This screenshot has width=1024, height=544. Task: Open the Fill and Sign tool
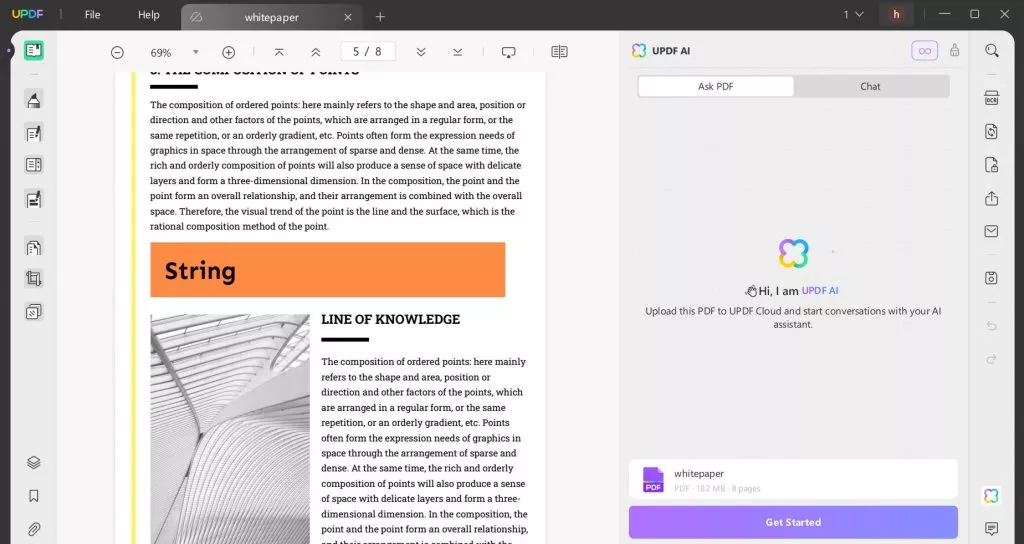point(34,199)
